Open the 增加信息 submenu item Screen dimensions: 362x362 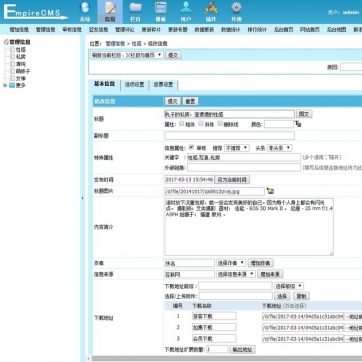click(x=19, y=30)
